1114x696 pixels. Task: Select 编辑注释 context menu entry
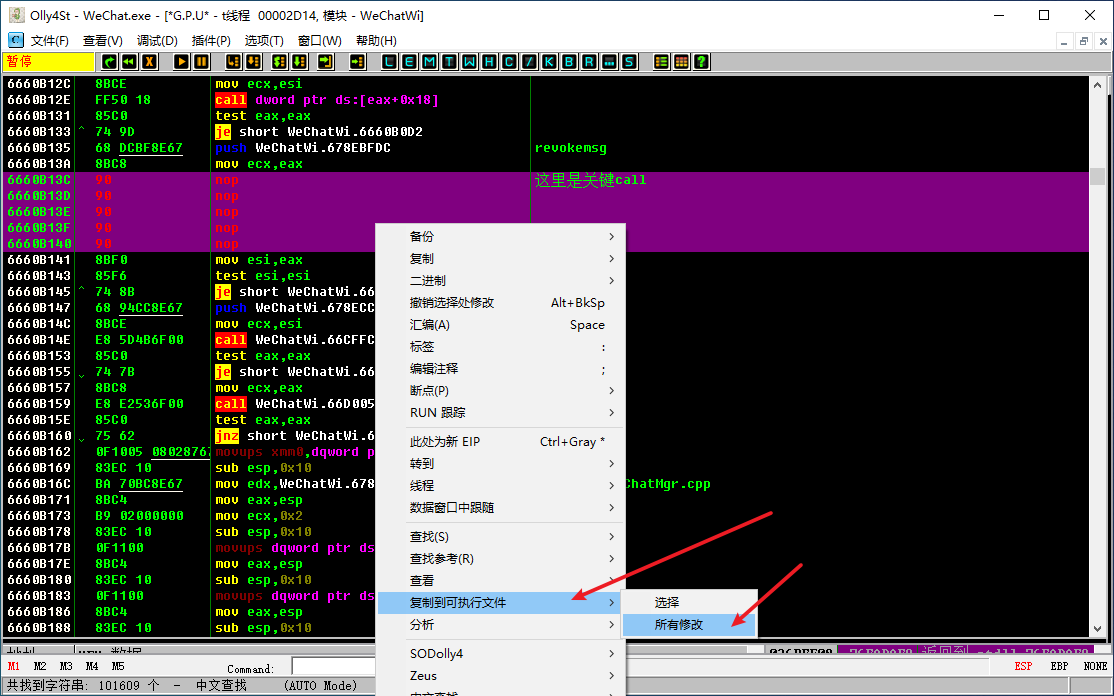click(501, 369)
